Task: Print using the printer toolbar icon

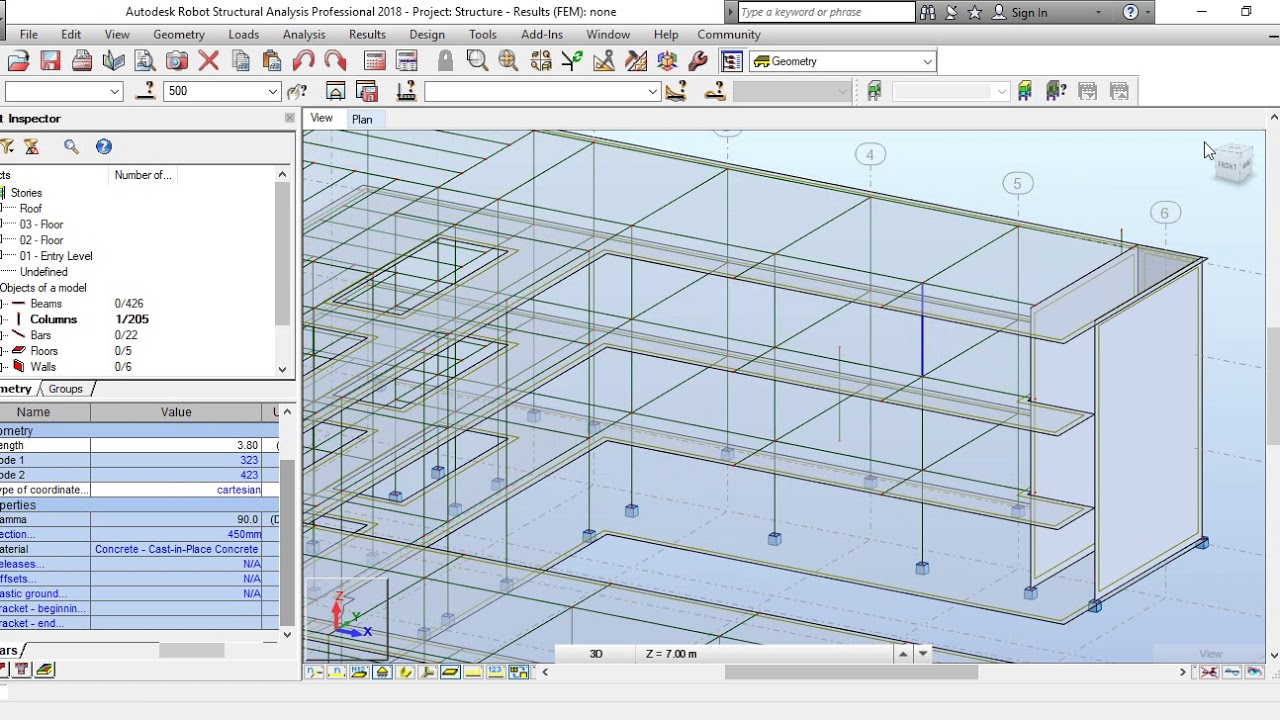Action: pyautogui.click(x=82, y=61)
